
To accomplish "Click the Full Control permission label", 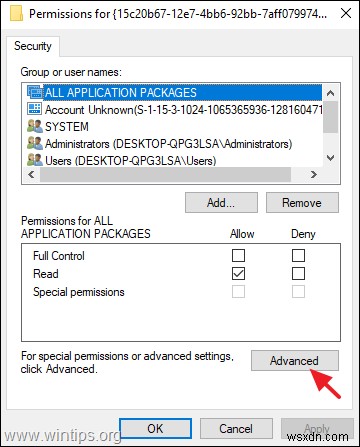I will [59, 256].
